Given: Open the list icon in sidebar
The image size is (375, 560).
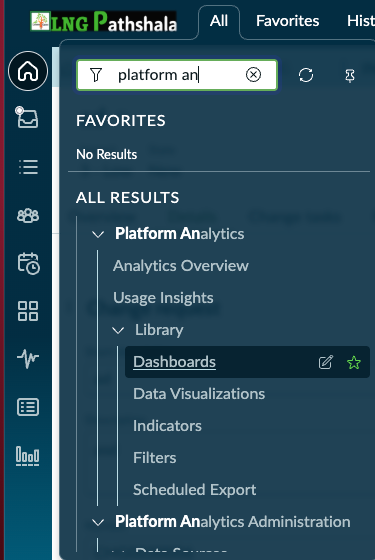Looking at the screenshot, I should [x=28, y=167].
